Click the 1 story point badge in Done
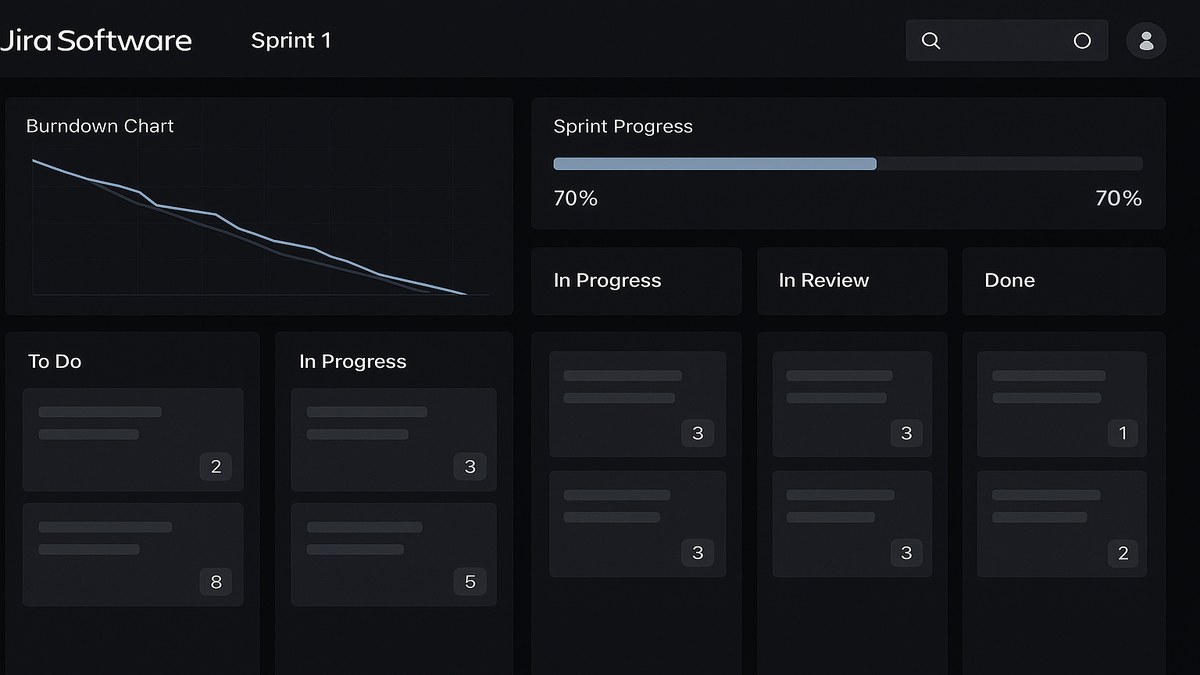Viewport: 1200px width, 675px height. click(1123, 433)
